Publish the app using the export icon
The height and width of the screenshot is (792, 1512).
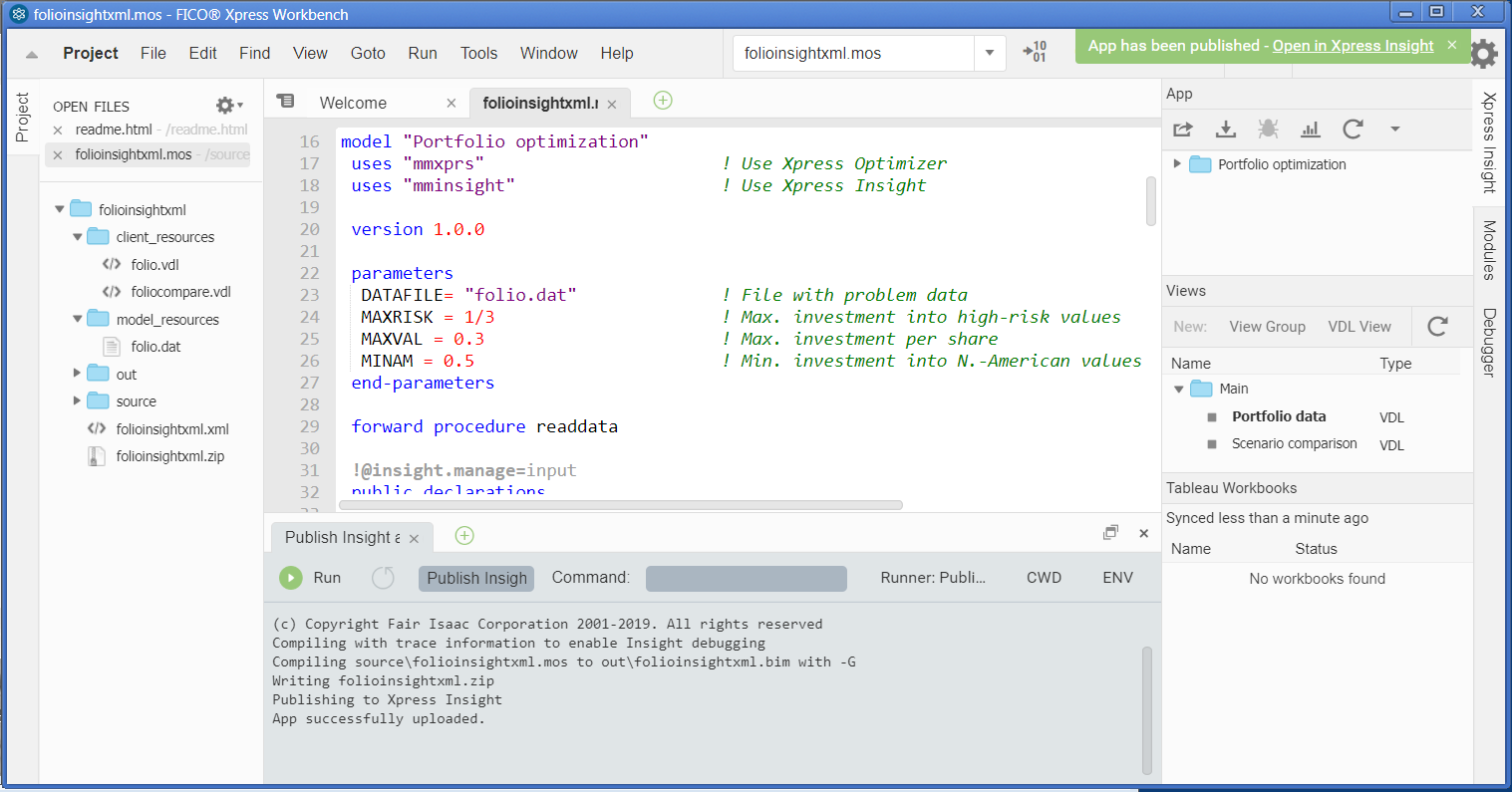coord(1182,129)
